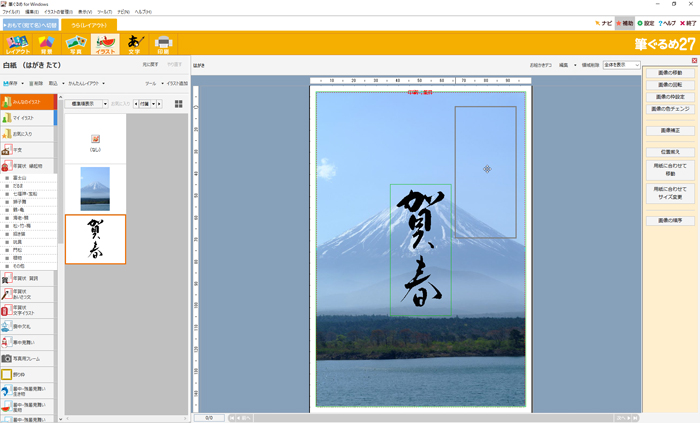Open the 印刷 (Print) tool
700x423 pixels.
(164, 43)
